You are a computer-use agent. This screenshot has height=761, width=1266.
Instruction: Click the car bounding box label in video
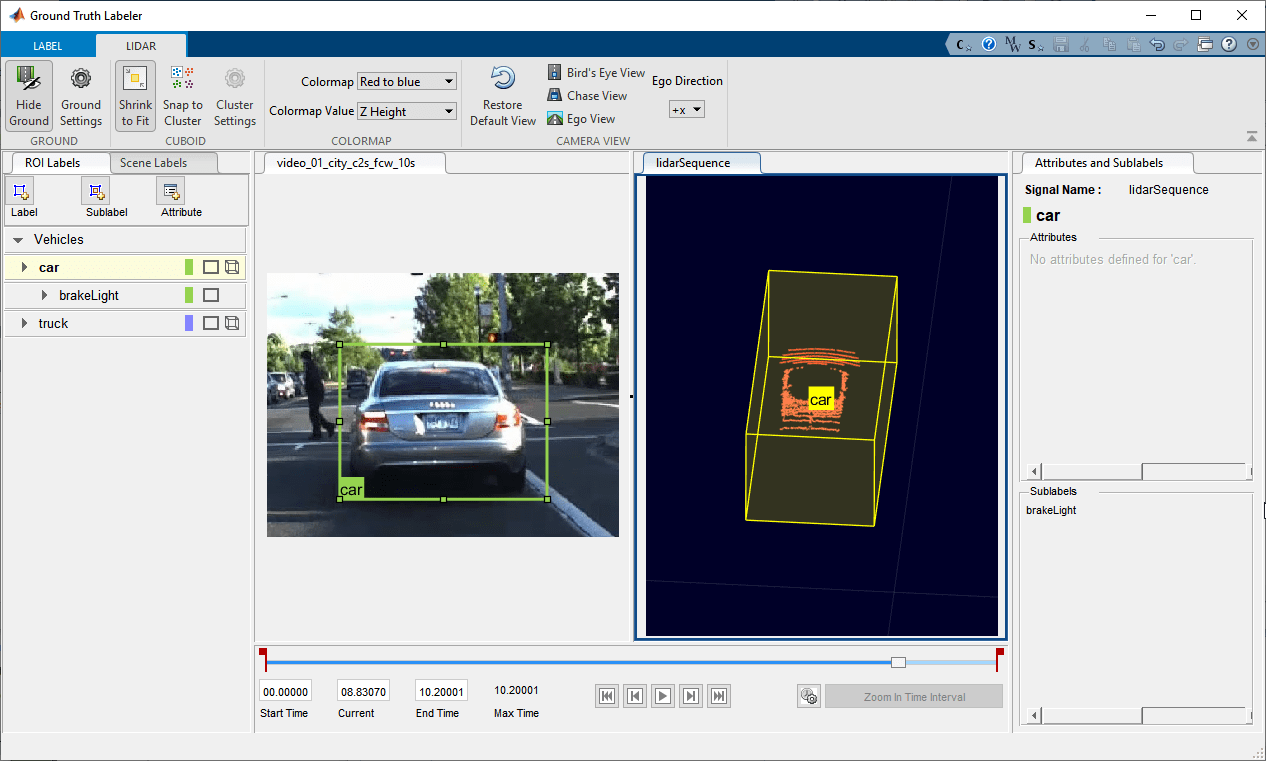[351, 489]
